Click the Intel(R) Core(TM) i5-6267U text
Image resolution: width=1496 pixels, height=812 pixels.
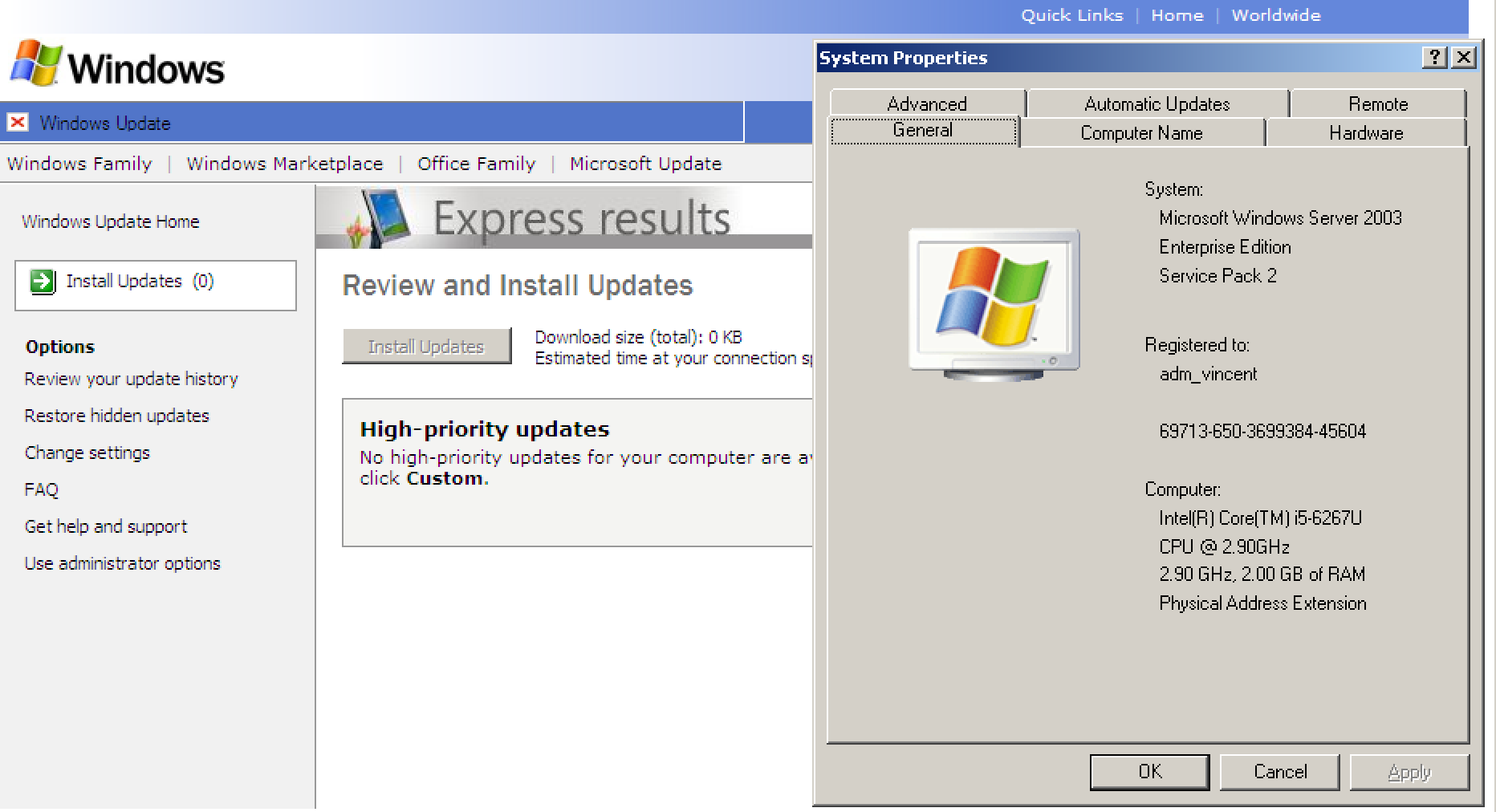(1260, 518)
